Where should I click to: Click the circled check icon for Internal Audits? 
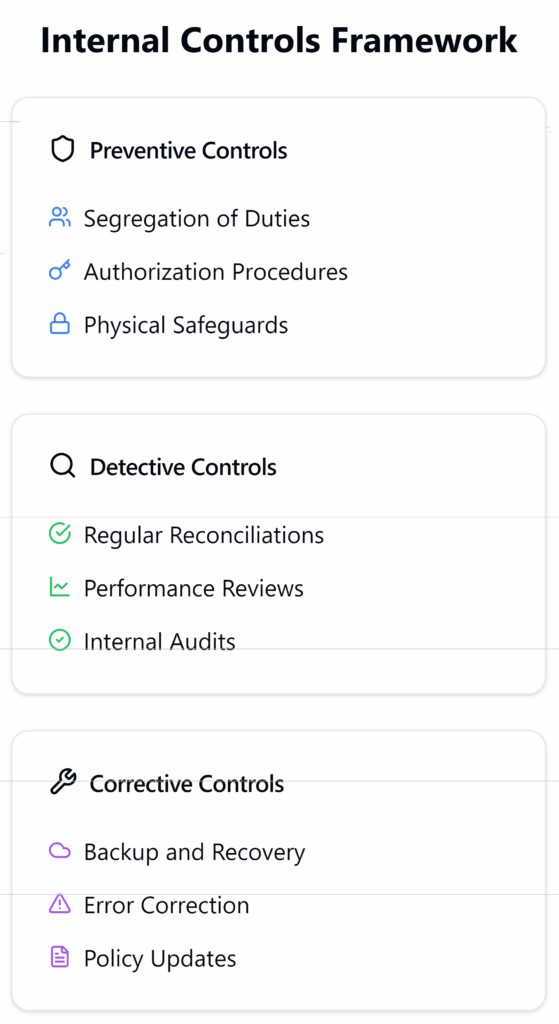59,640
